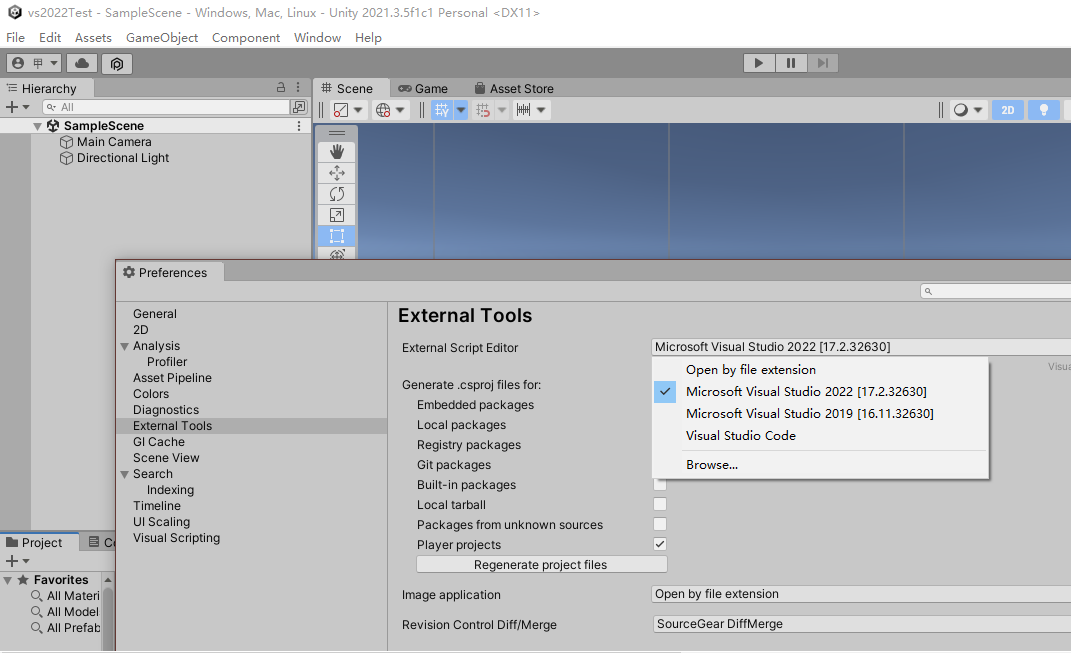Select the Scale tool

pyautogui.click(x=336, y=215)
